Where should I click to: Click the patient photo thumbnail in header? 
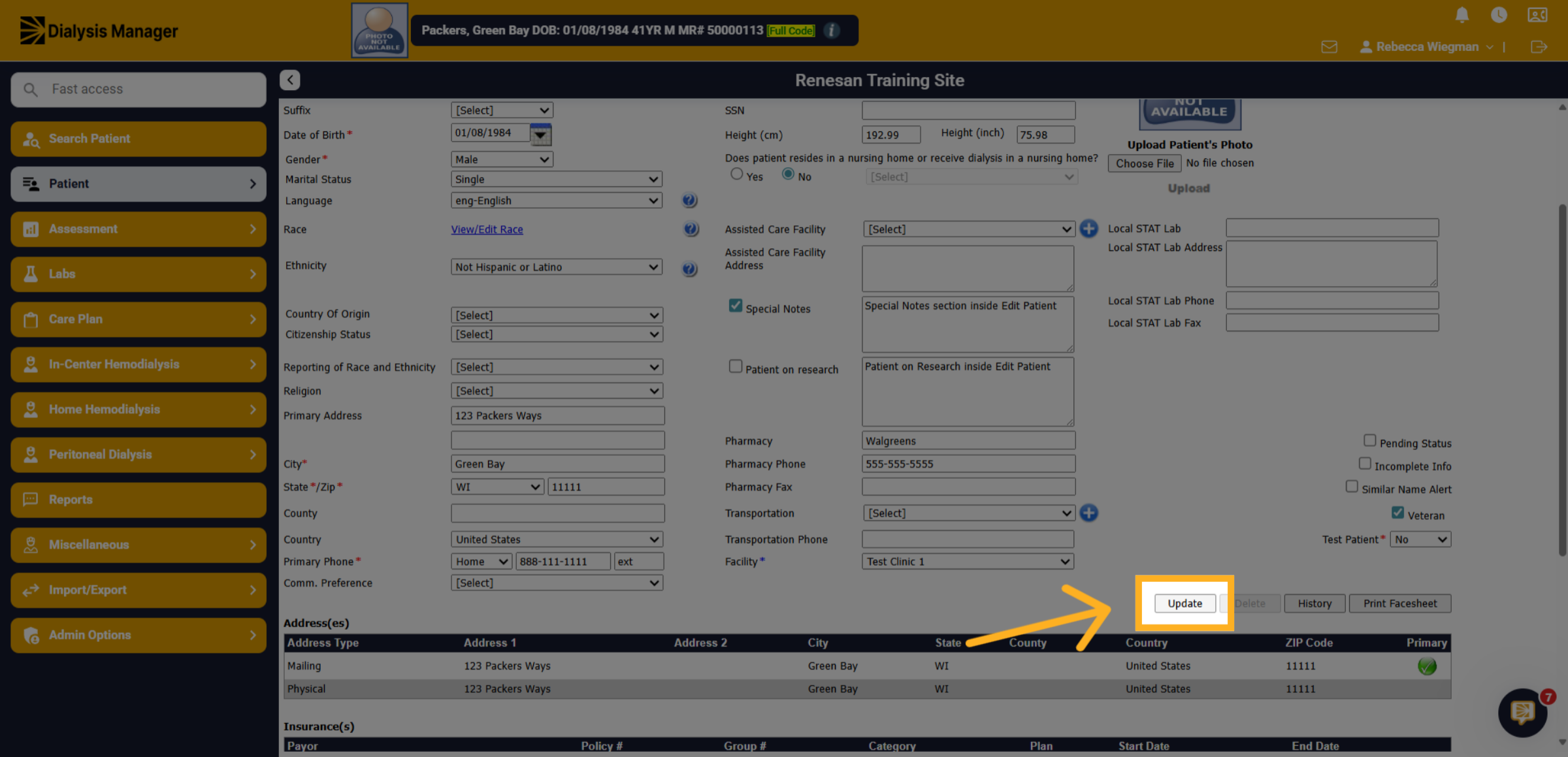pyautogui.click(x=380, y=30)
